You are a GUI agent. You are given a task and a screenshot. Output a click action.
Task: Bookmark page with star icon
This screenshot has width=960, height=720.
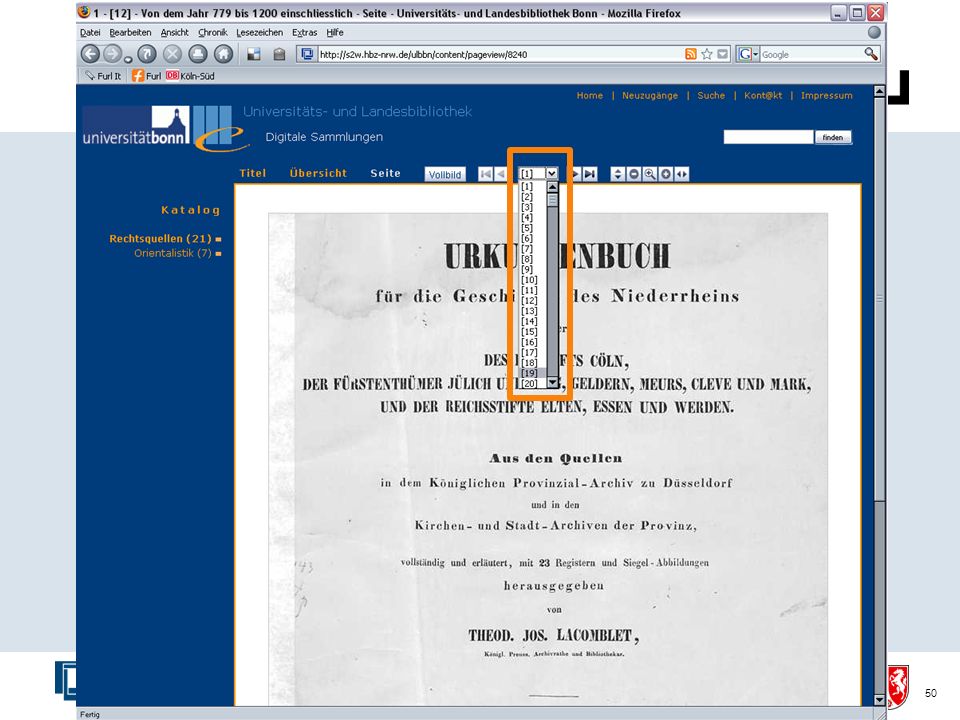click(x=707, y=54)
